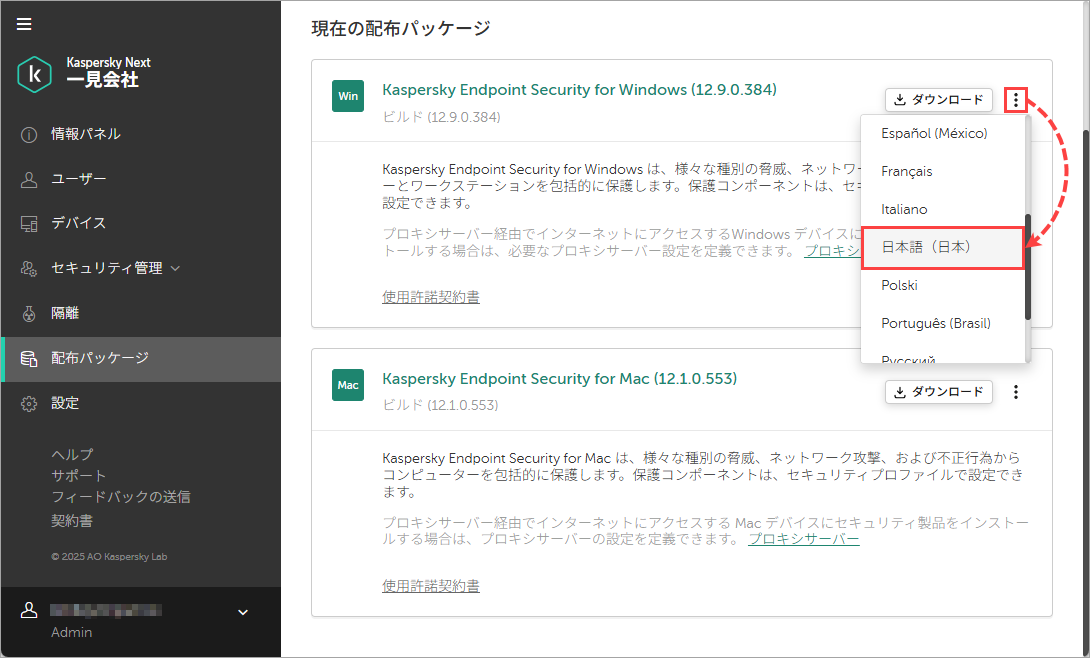Image resolution: width=1090 pixels, height=658 pixels.
Task: Click the Kaspersky hexagon logo
Action: pos(34,74)
